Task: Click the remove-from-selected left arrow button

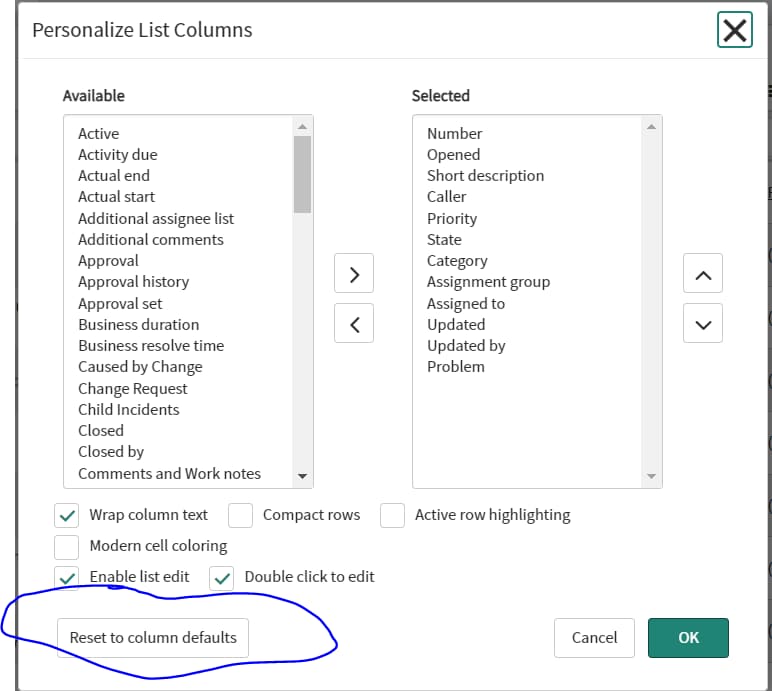Action: pyautogui.click(x=354, y=323)
